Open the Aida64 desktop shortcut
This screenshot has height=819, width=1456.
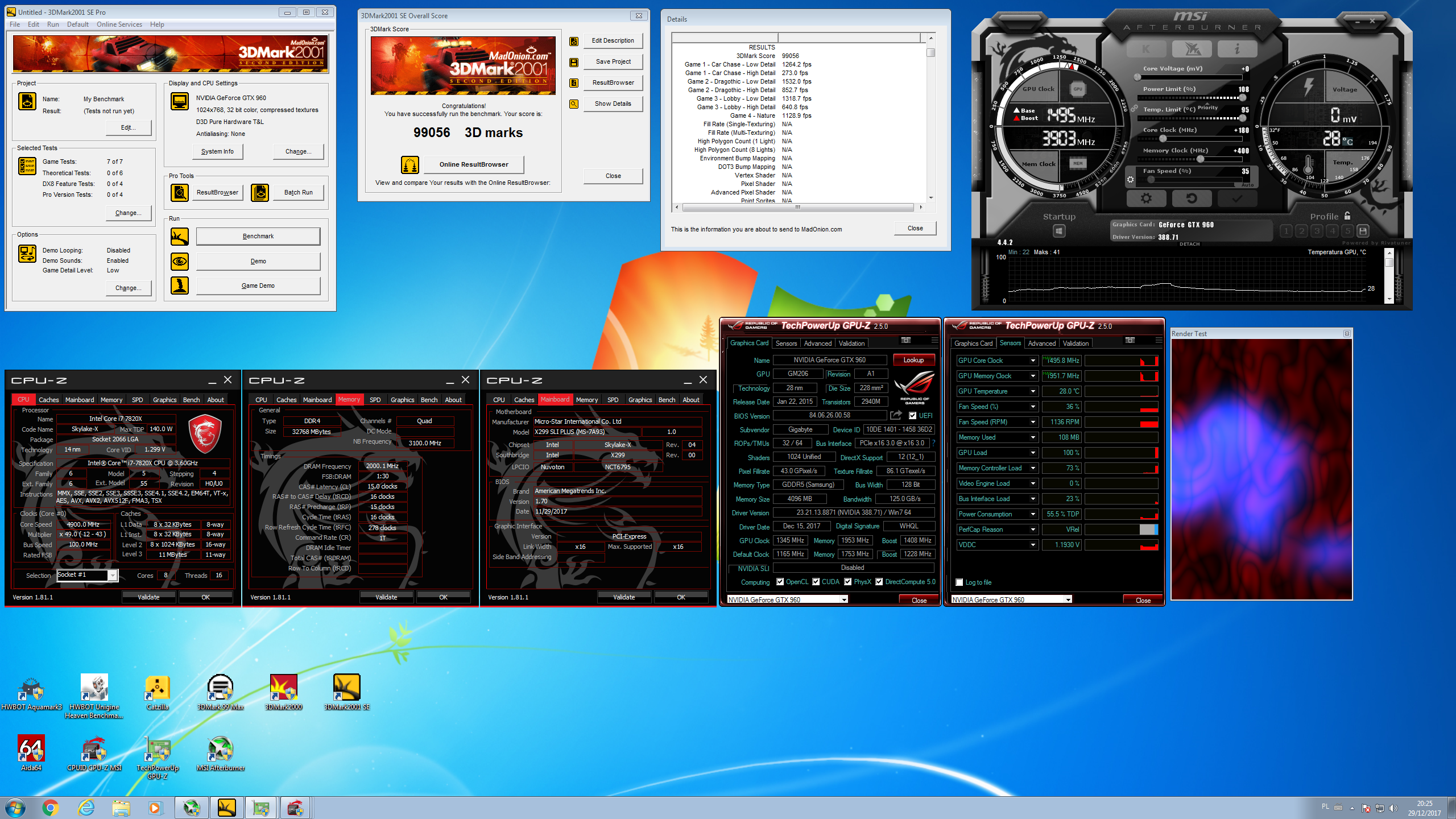(x=31, y=754)
